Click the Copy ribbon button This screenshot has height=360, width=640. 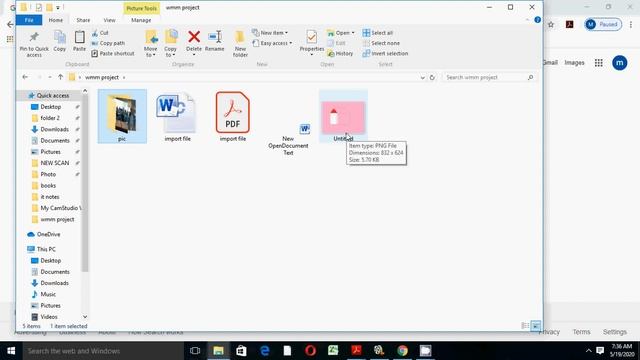(x=60, y=41)
